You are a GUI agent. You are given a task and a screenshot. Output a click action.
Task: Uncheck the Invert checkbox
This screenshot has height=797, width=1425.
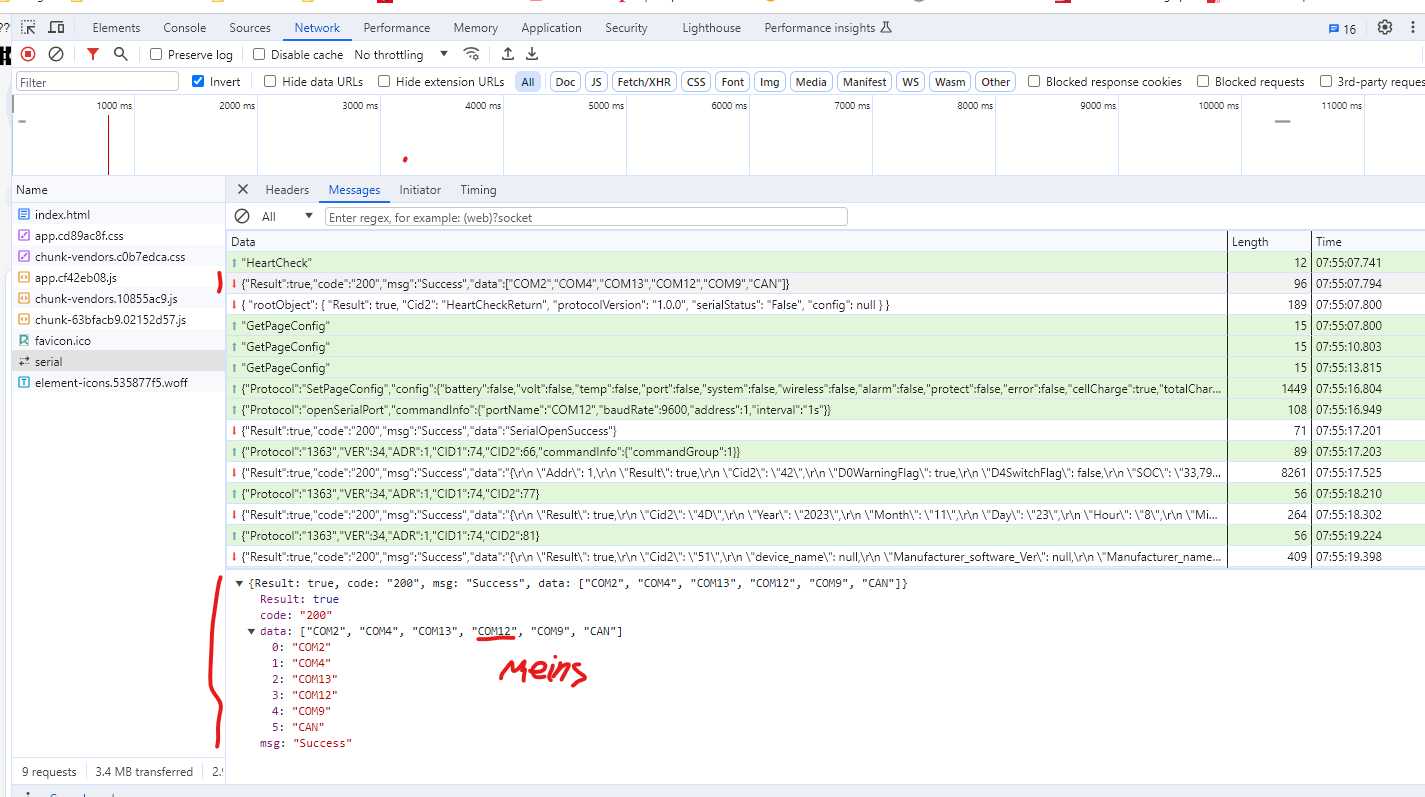pyautogui.click(x=198, y=81)
